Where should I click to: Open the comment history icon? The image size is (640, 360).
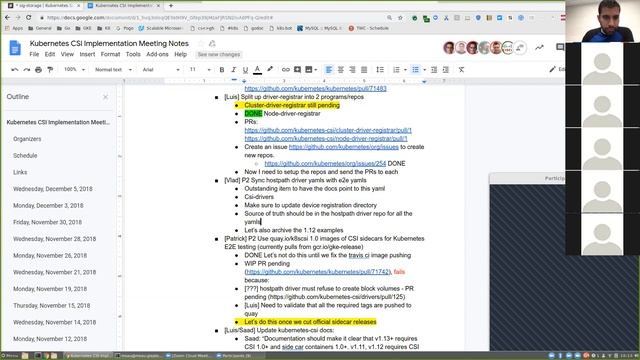[560, 47]
